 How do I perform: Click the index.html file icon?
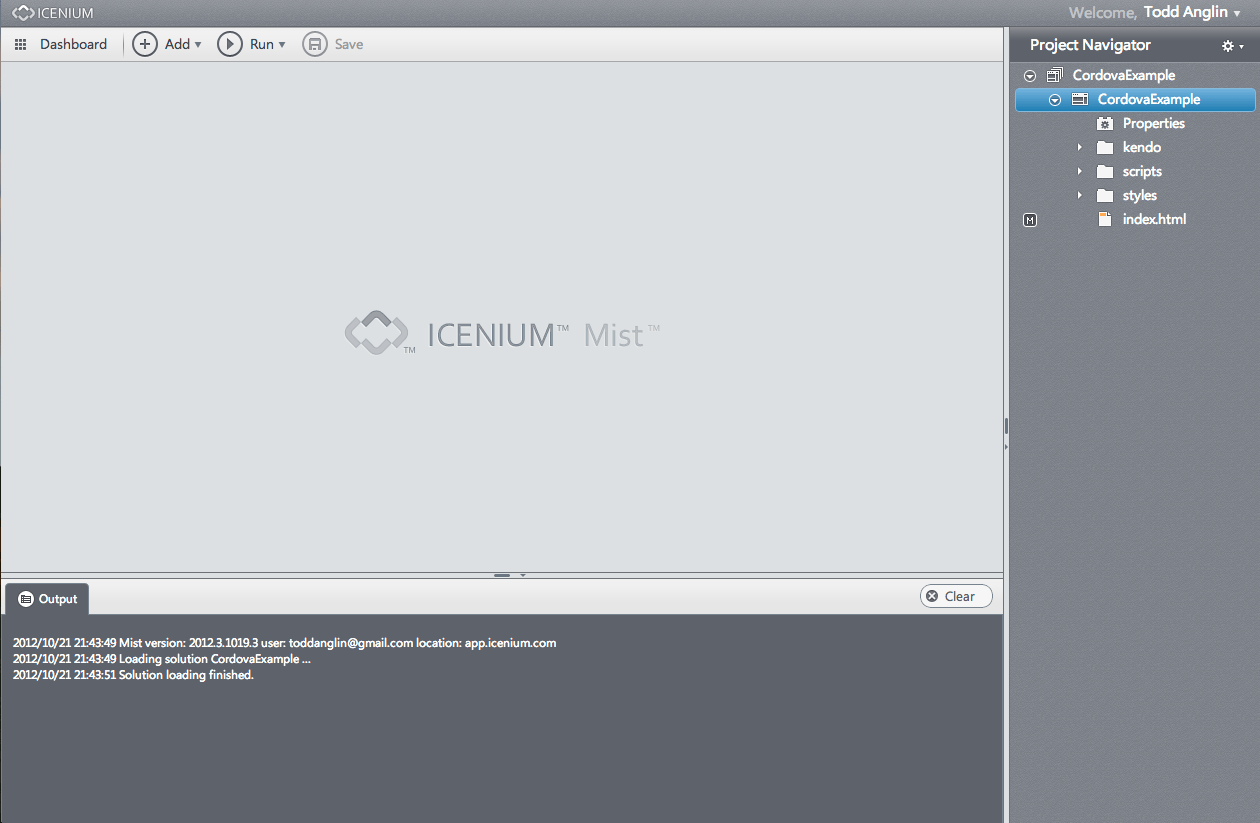tap(1105, 219)
